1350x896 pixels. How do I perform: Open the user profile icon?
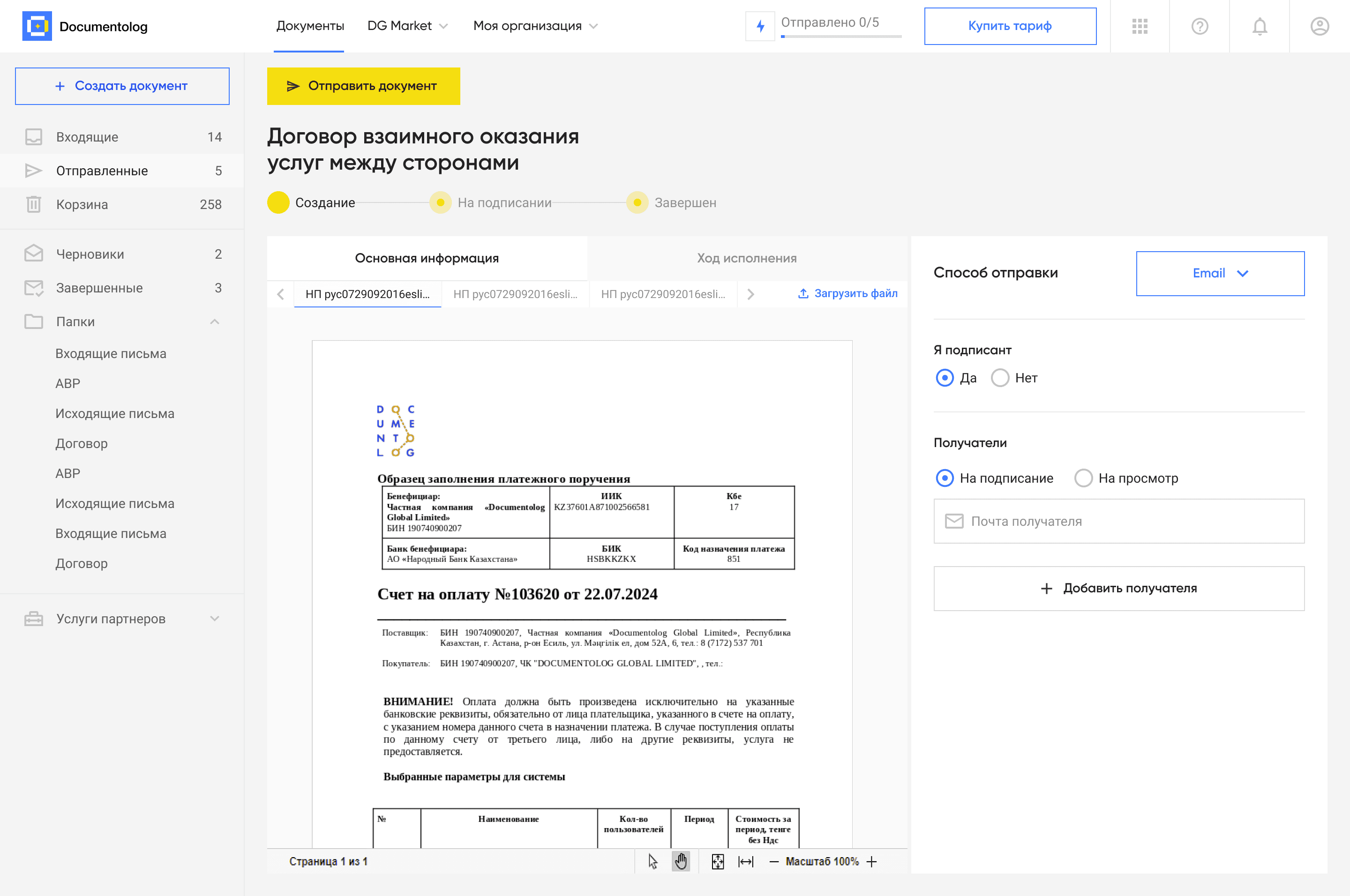tap(1319, 26)
